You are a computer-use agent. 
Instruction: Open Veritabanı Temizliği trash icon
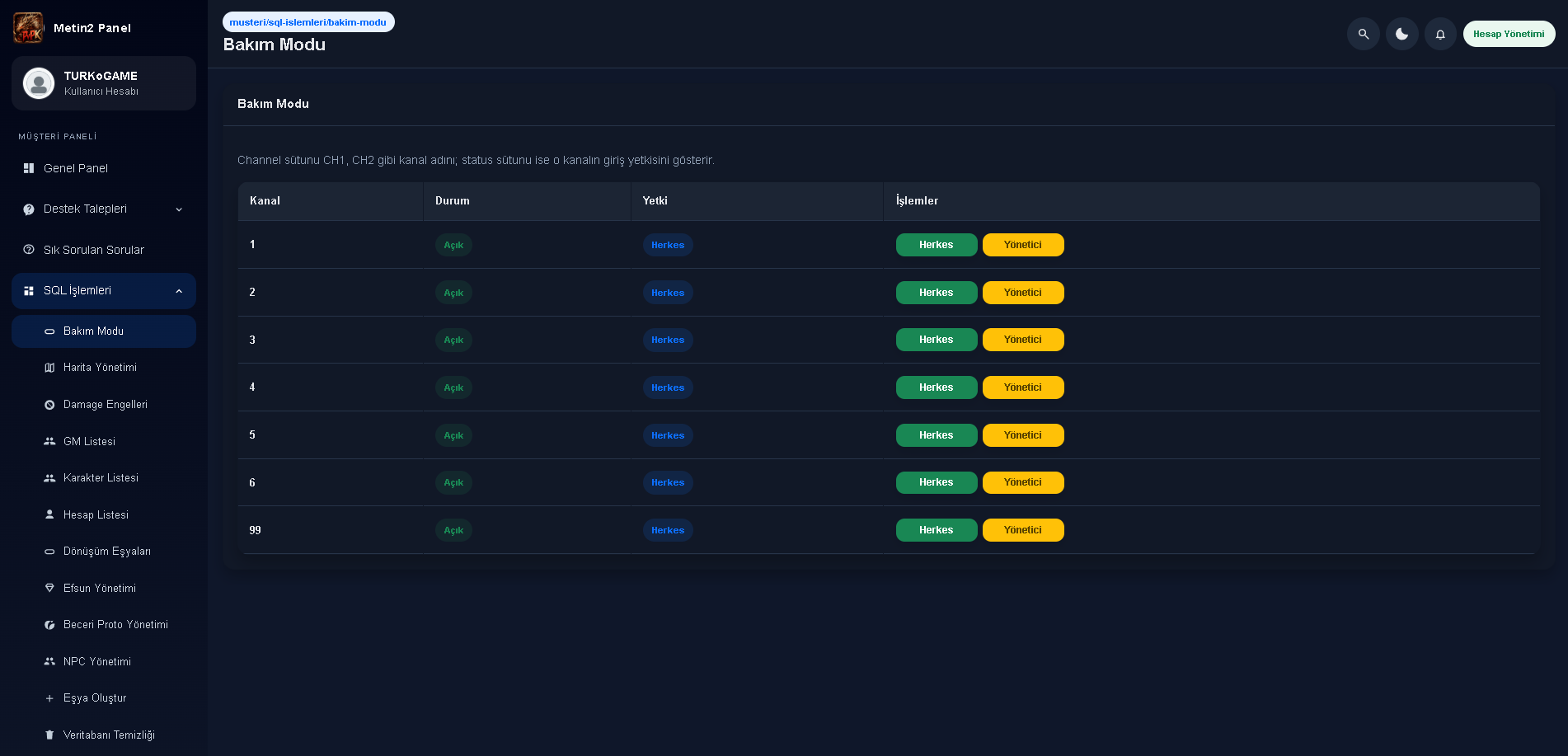[49, 735]
